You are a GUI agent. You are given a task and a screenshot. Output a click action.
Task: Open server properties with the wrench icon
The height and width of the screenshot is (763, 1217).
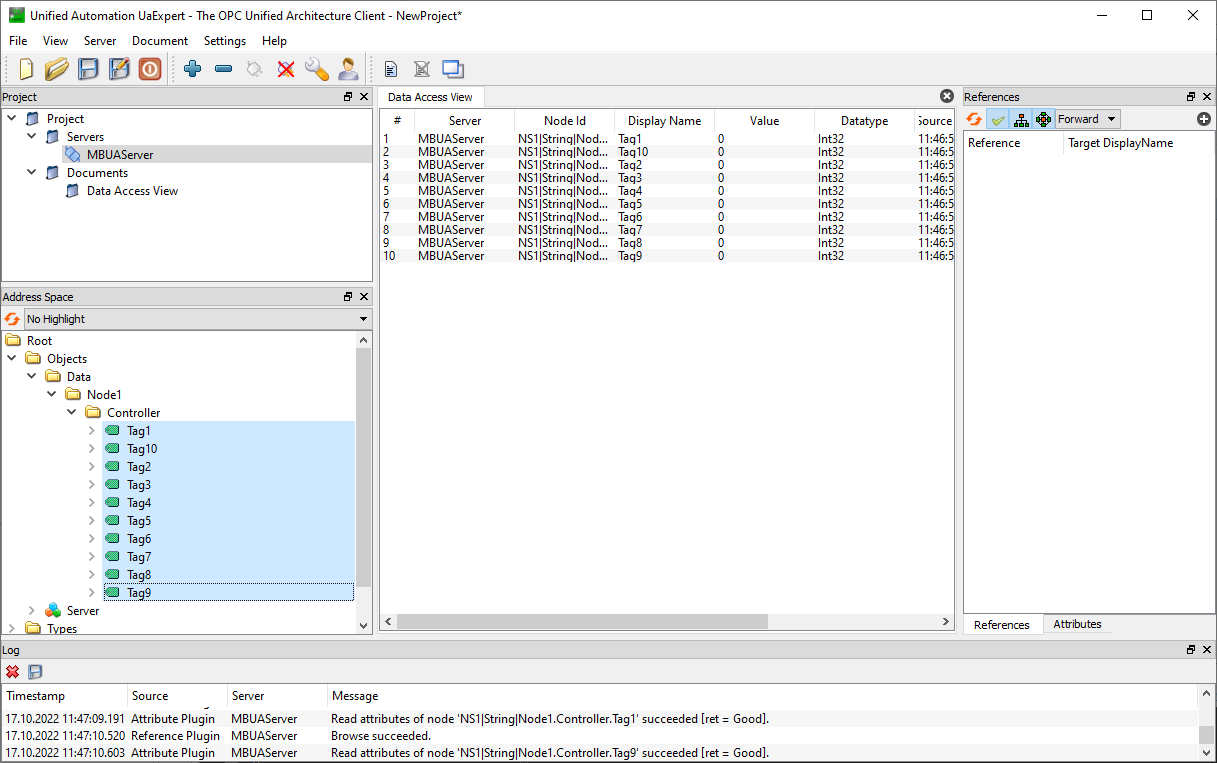(x=316, y=69)
